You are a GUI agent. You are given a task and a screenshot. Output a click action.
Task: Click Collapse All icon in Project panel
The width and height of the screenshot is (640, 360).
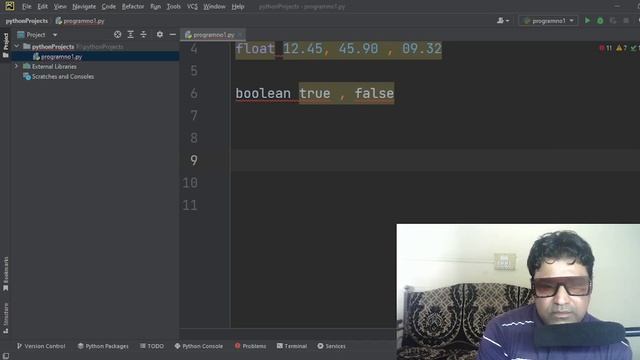click(144, 35)
